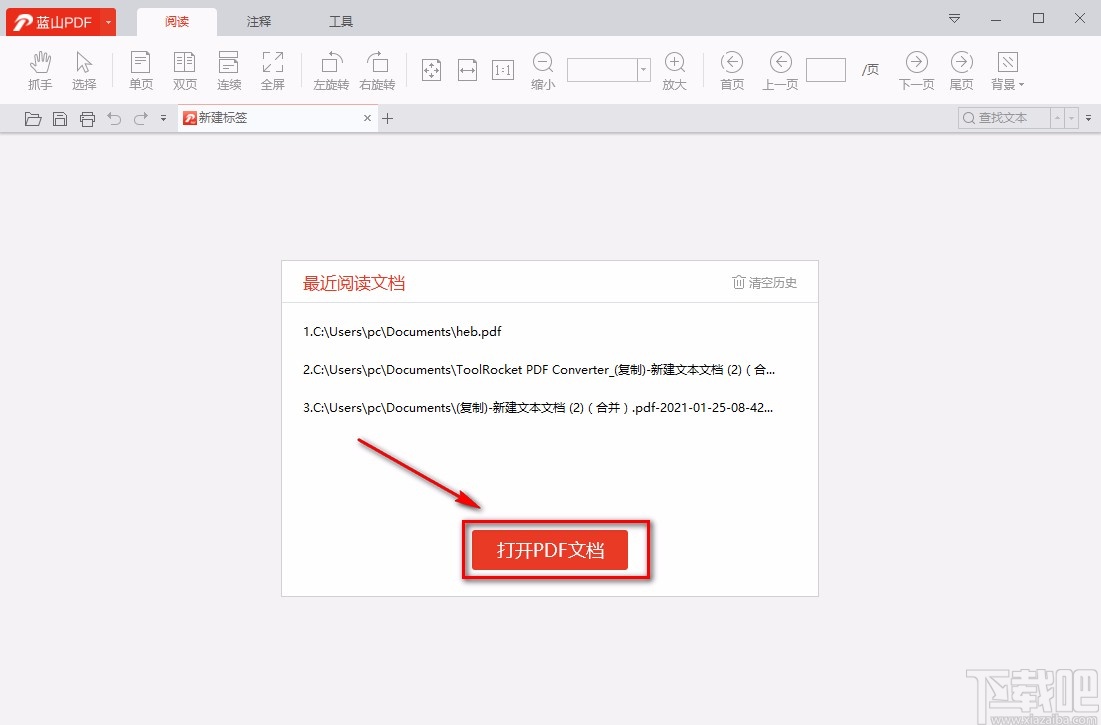Switch to 单页 single page view
The width and height of the screenshot is (1101, 725).
point(140,69)
